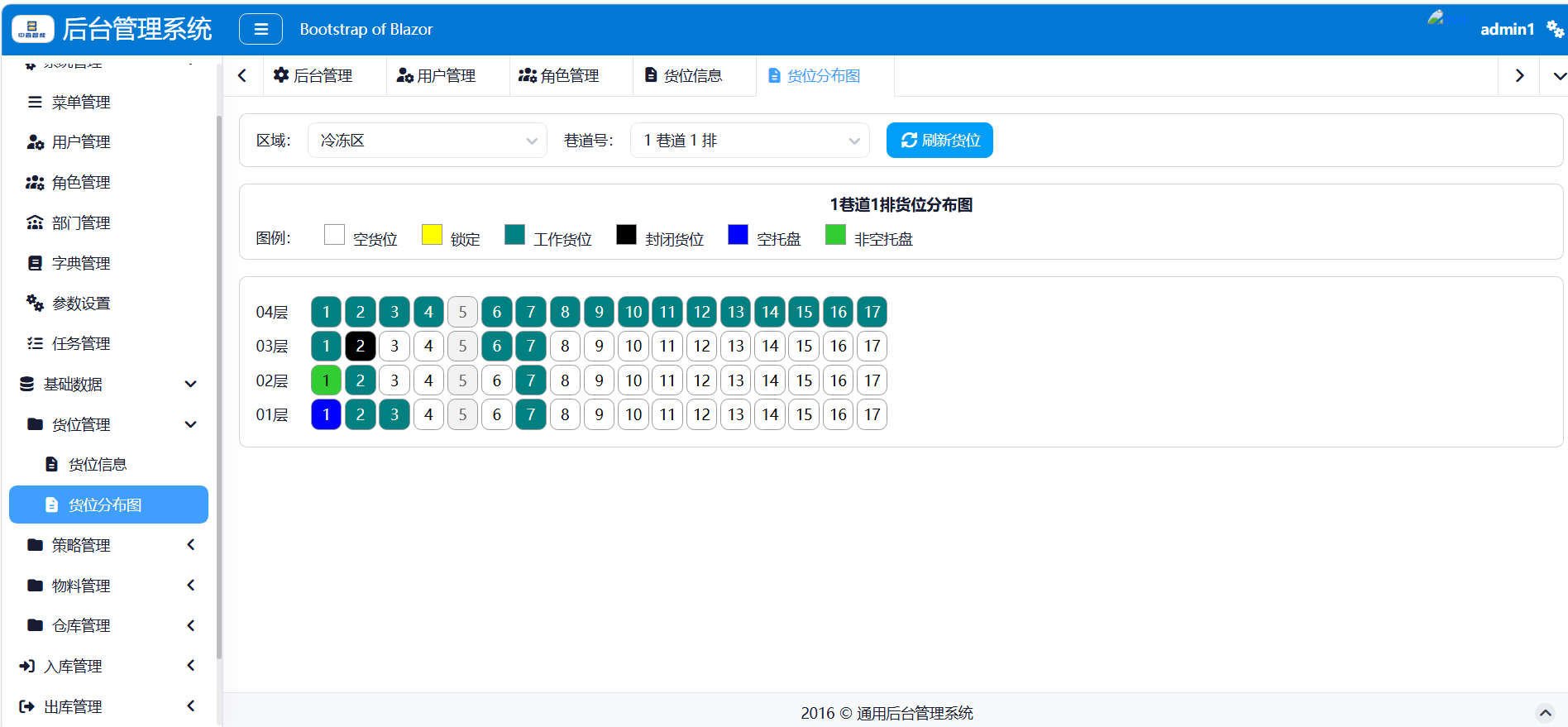Click the 货位信息 file icon in the sidebar

click(51, 464)
